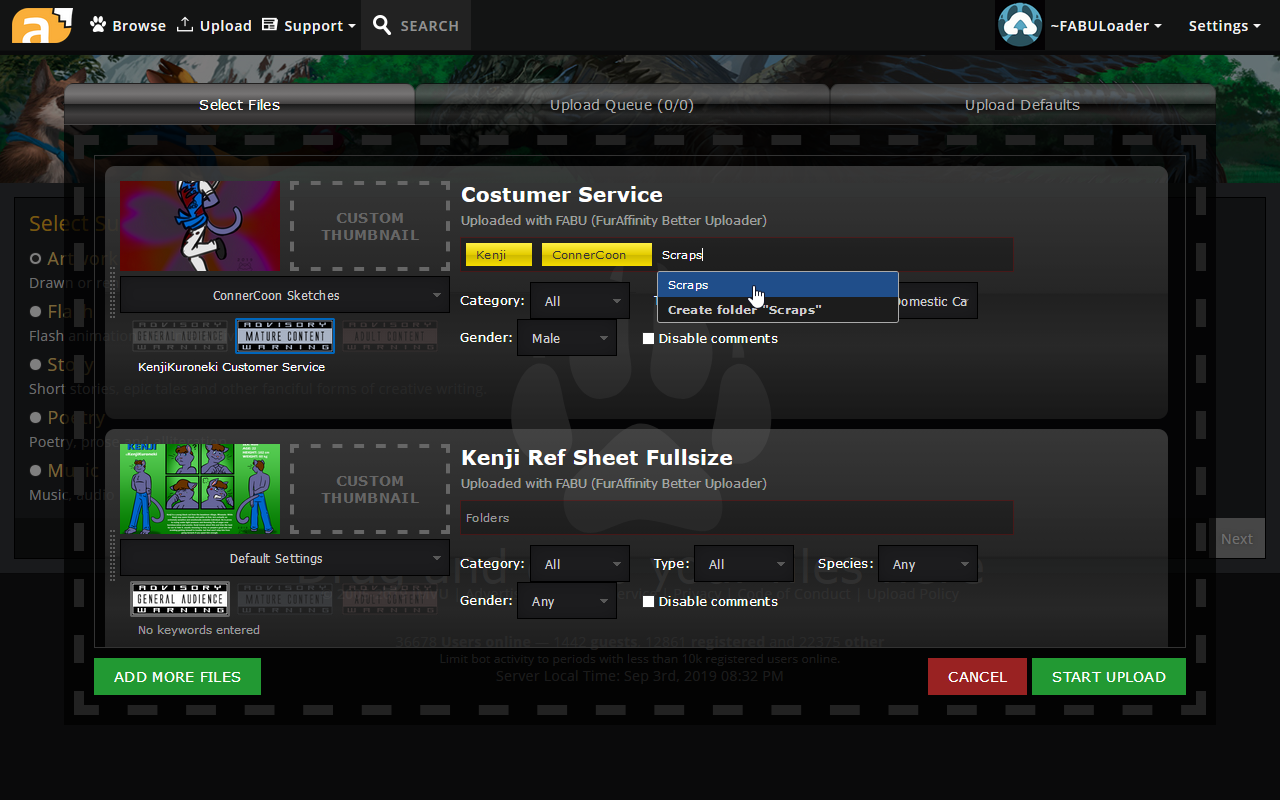Image resolution: width=1280 pixels, height=800 pixels.
Task: Select General Audience rating for Kenji Ref Sheet
Action: 180,599
